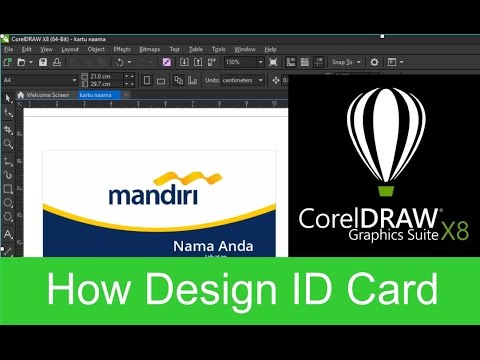
Task: Click the Welcome Screen home icon
Action: coord(21,95)
